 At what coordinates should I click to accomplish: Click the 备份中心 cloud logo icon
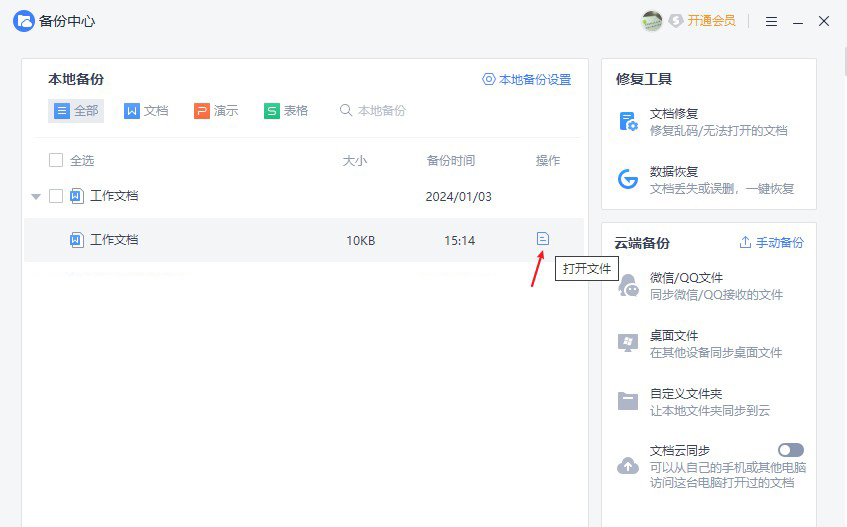point(24,21)
